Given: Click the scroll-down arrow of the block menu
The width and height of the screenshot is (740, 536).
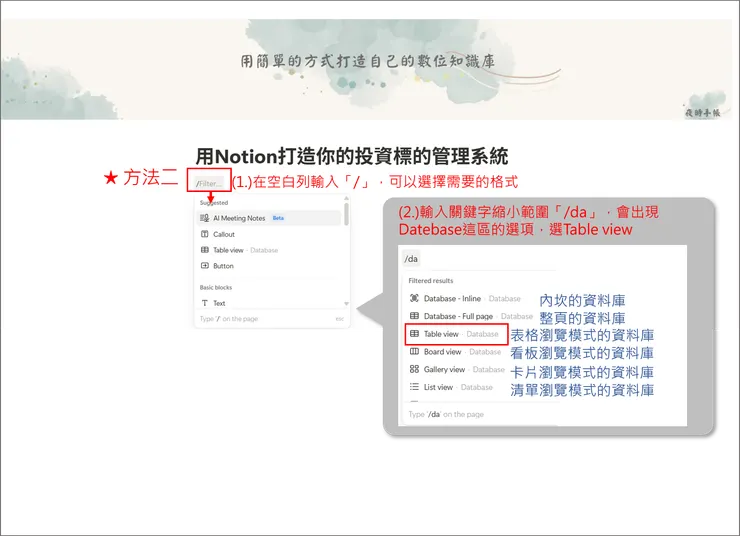Looking at the screenshot, I should click(346, 304).
